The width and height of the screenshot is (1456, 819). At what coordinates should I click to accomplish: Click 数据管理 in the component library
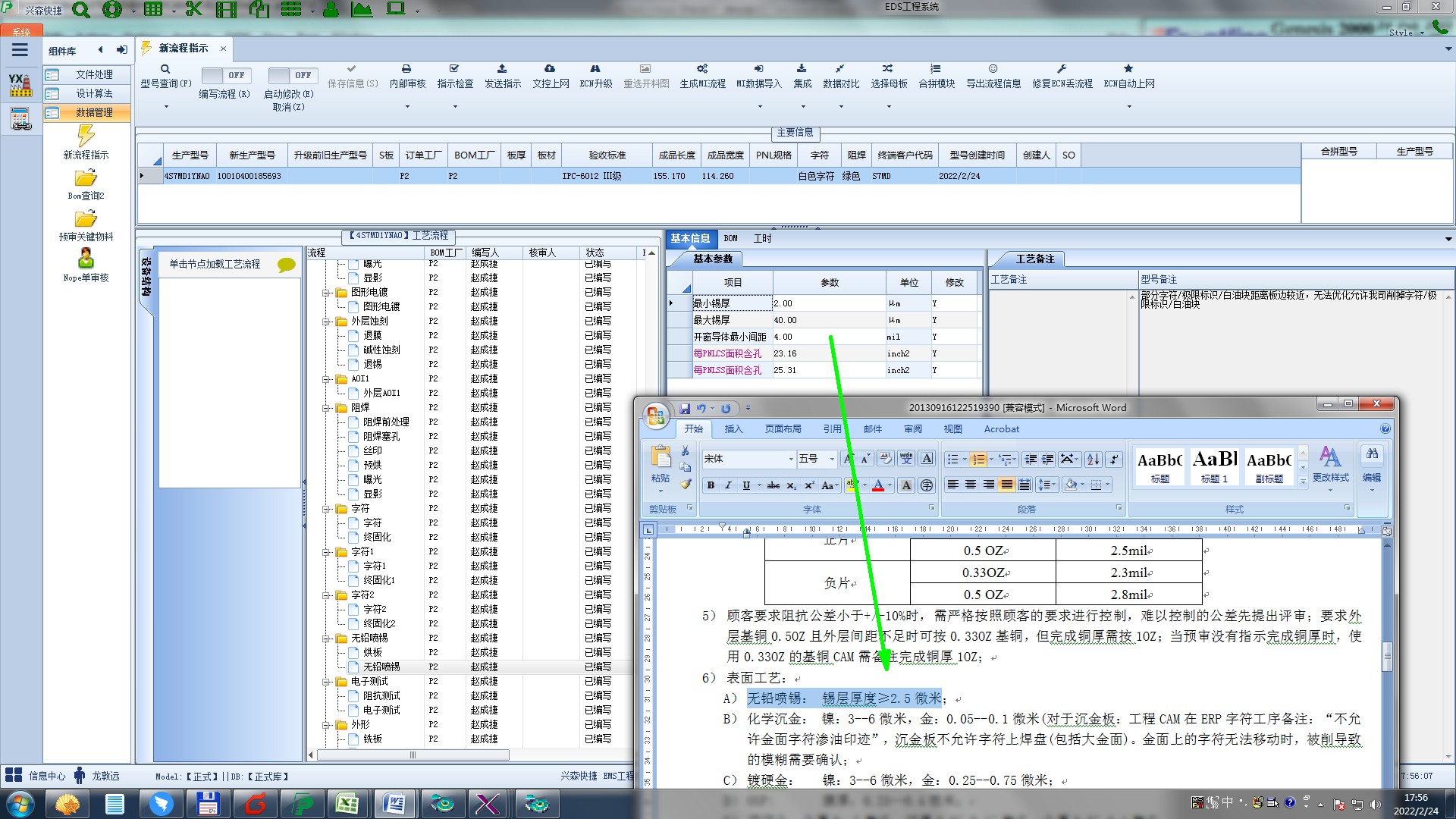93,112
